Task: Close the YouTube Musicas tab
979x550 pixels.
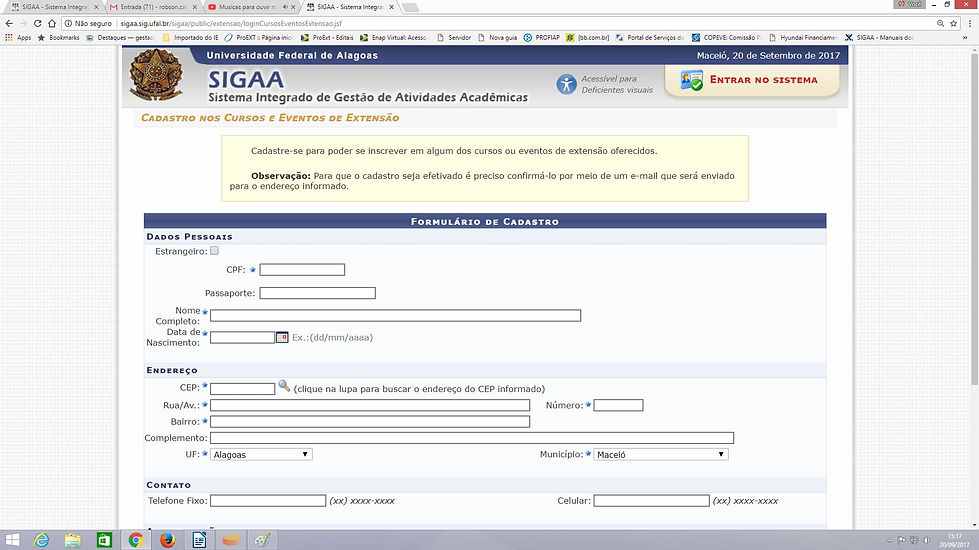Action: pyautogui.click(x=293, y=7)
